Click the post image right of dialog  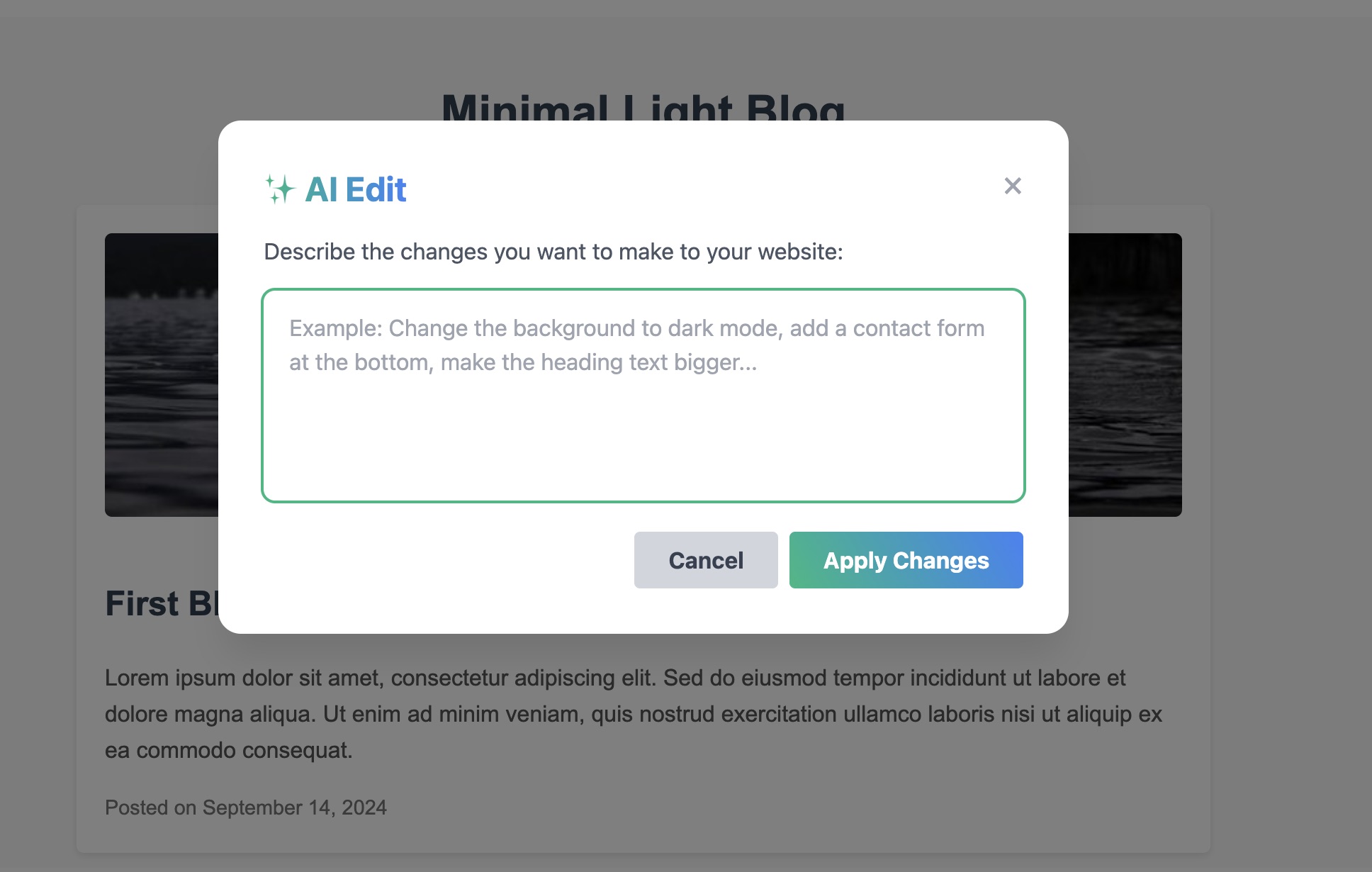point(1125,374)
